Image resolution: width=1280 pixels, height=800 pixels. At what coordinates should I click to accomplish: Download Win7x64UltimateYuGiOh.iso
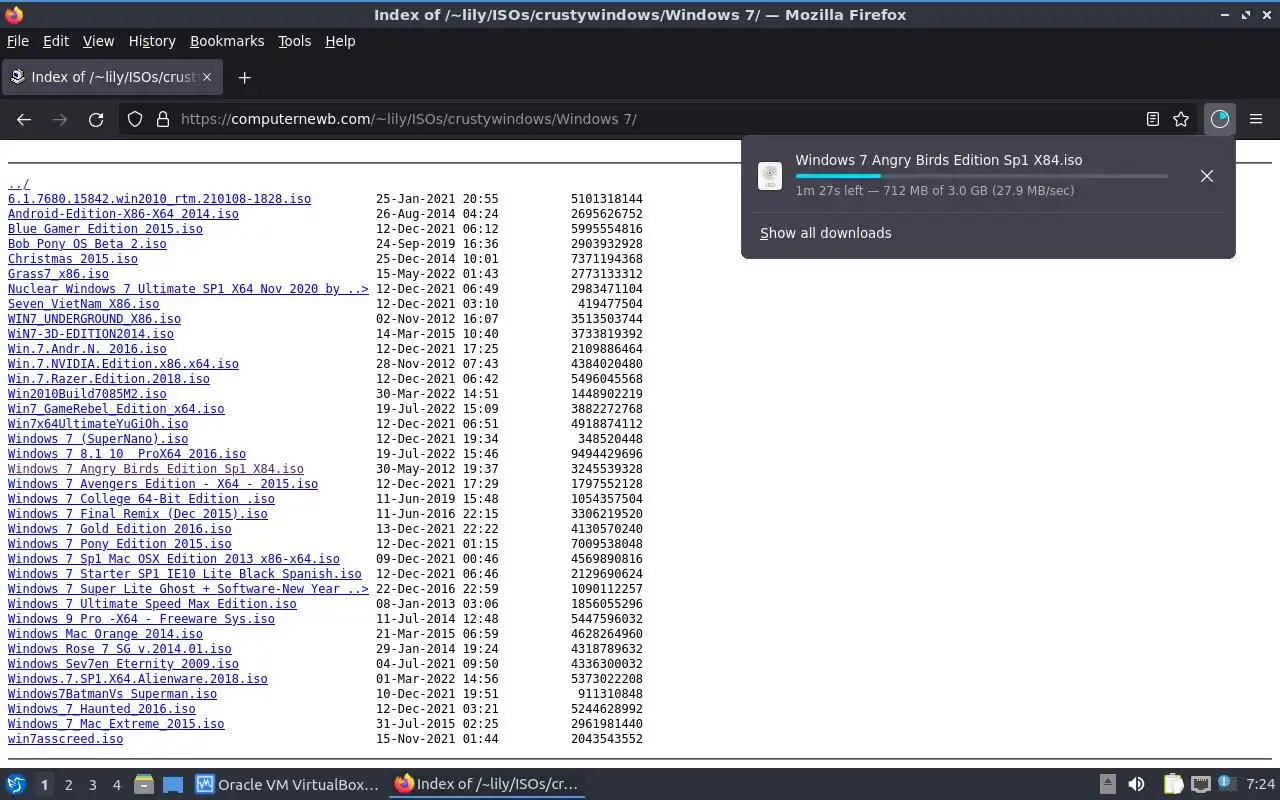(x=98, y=424)
